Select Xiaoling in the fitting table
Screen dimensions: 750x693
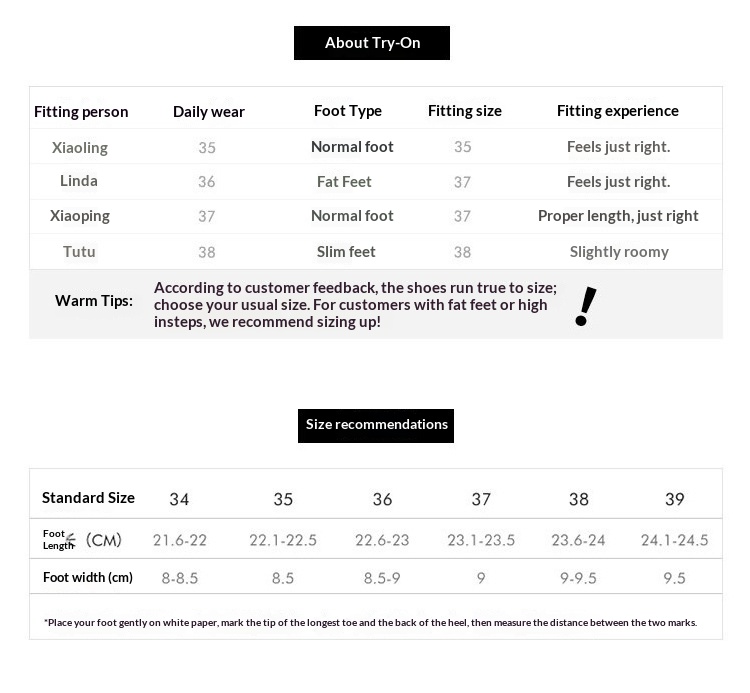click(x=80, y=148)
